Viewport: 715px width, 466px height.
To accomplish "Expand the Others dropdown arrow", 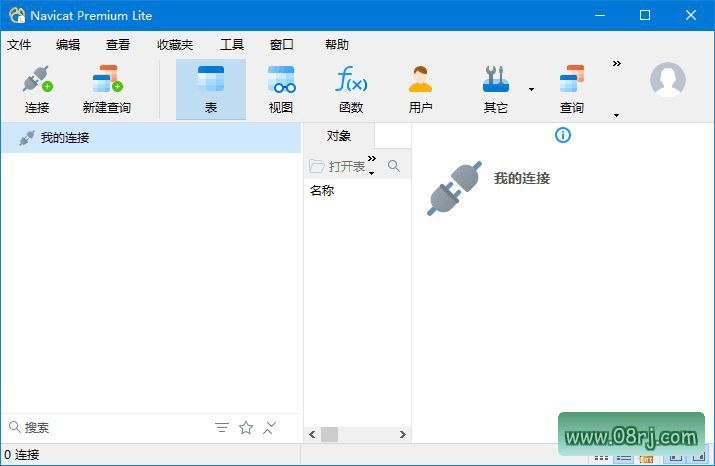I will (x=531, y=89).
